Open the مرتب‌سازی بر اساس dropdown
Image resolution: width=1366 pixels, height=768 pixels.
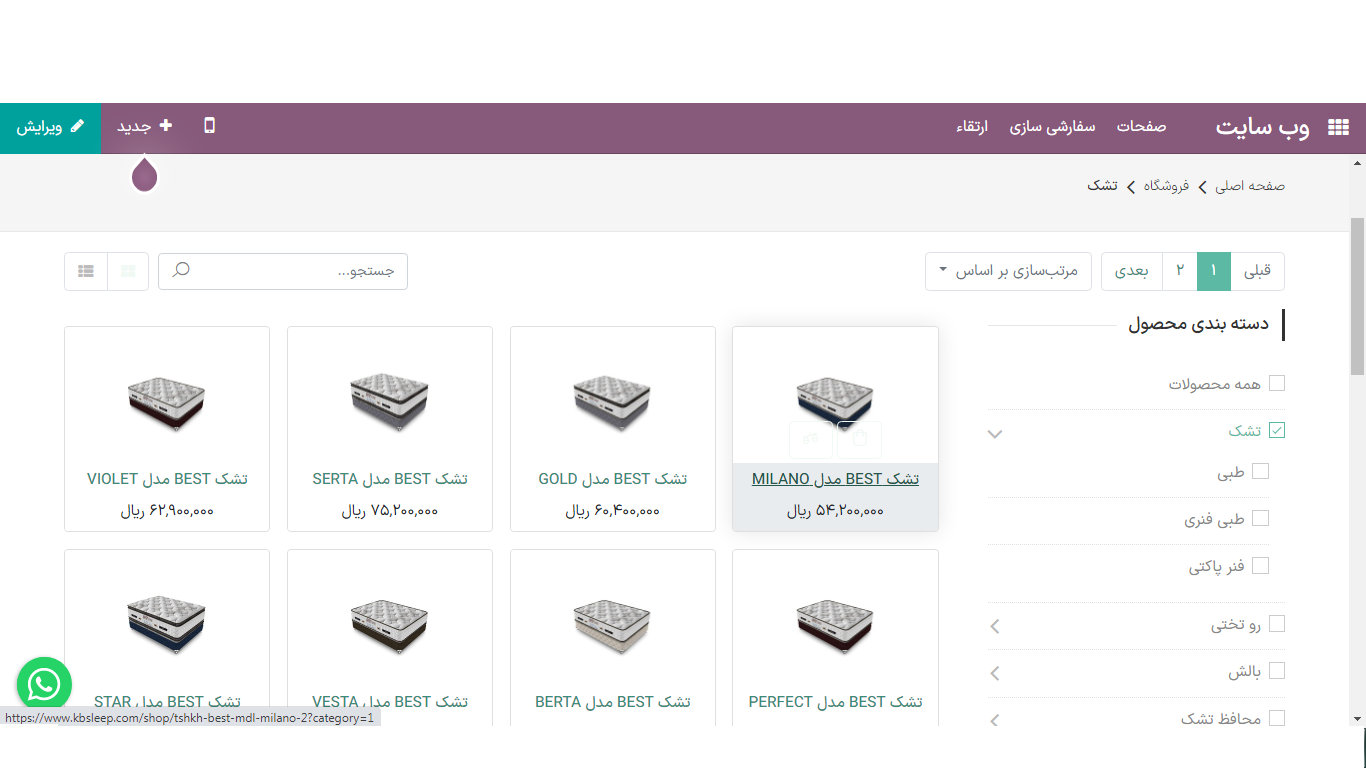click(x=1009, y=271)
